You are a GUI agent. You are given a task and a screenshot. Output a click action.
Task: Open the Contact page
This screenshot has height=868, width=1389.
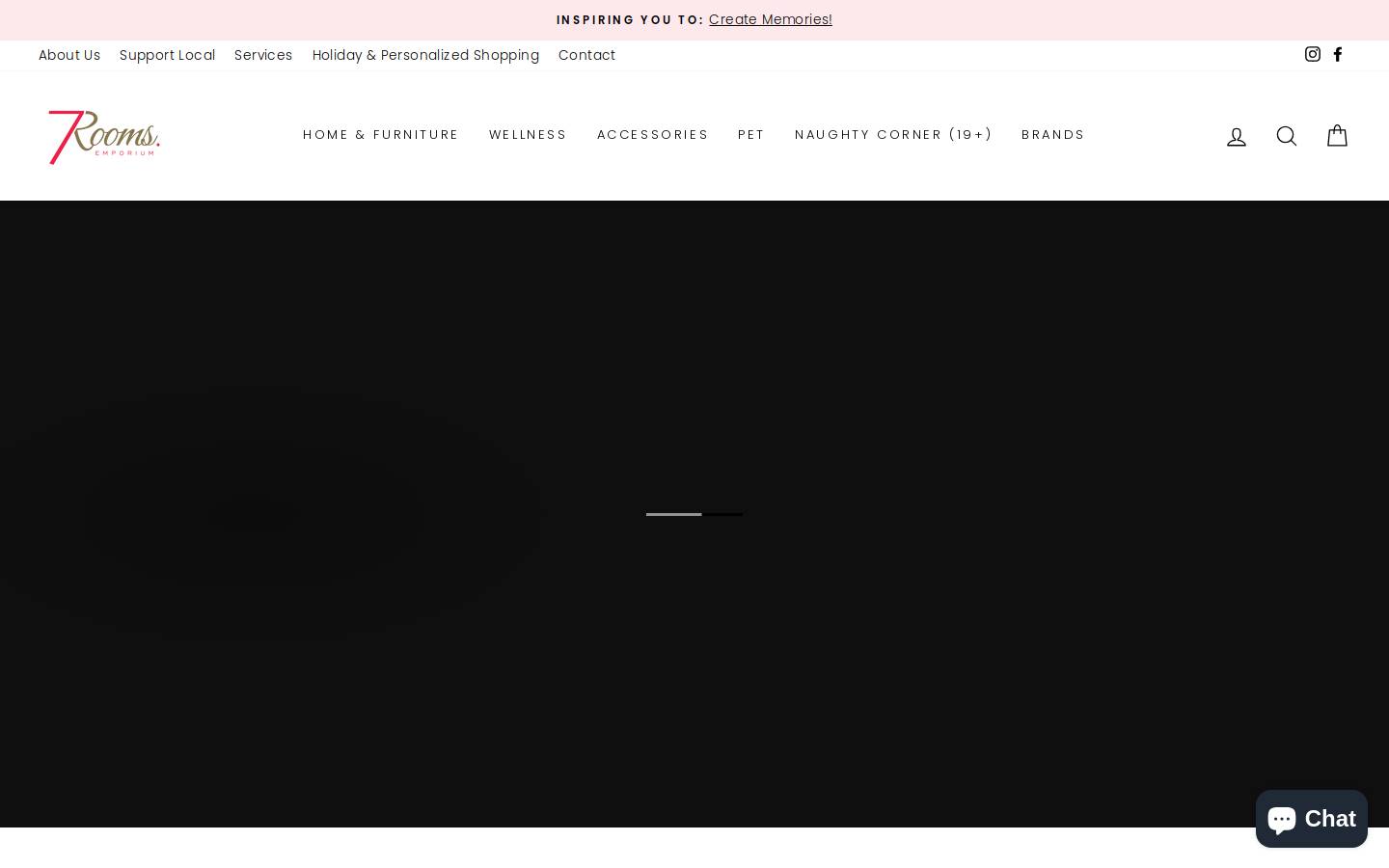(586, 55)
